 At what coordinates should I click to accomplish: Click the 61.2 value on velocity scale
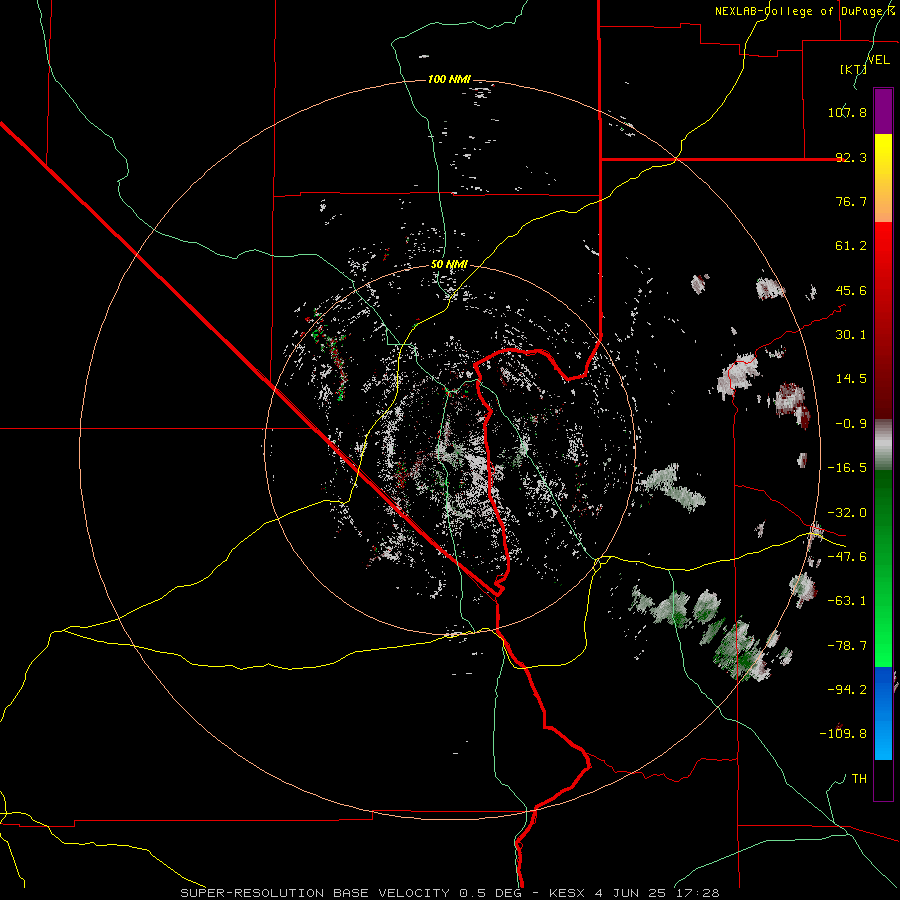click(851, 246)
